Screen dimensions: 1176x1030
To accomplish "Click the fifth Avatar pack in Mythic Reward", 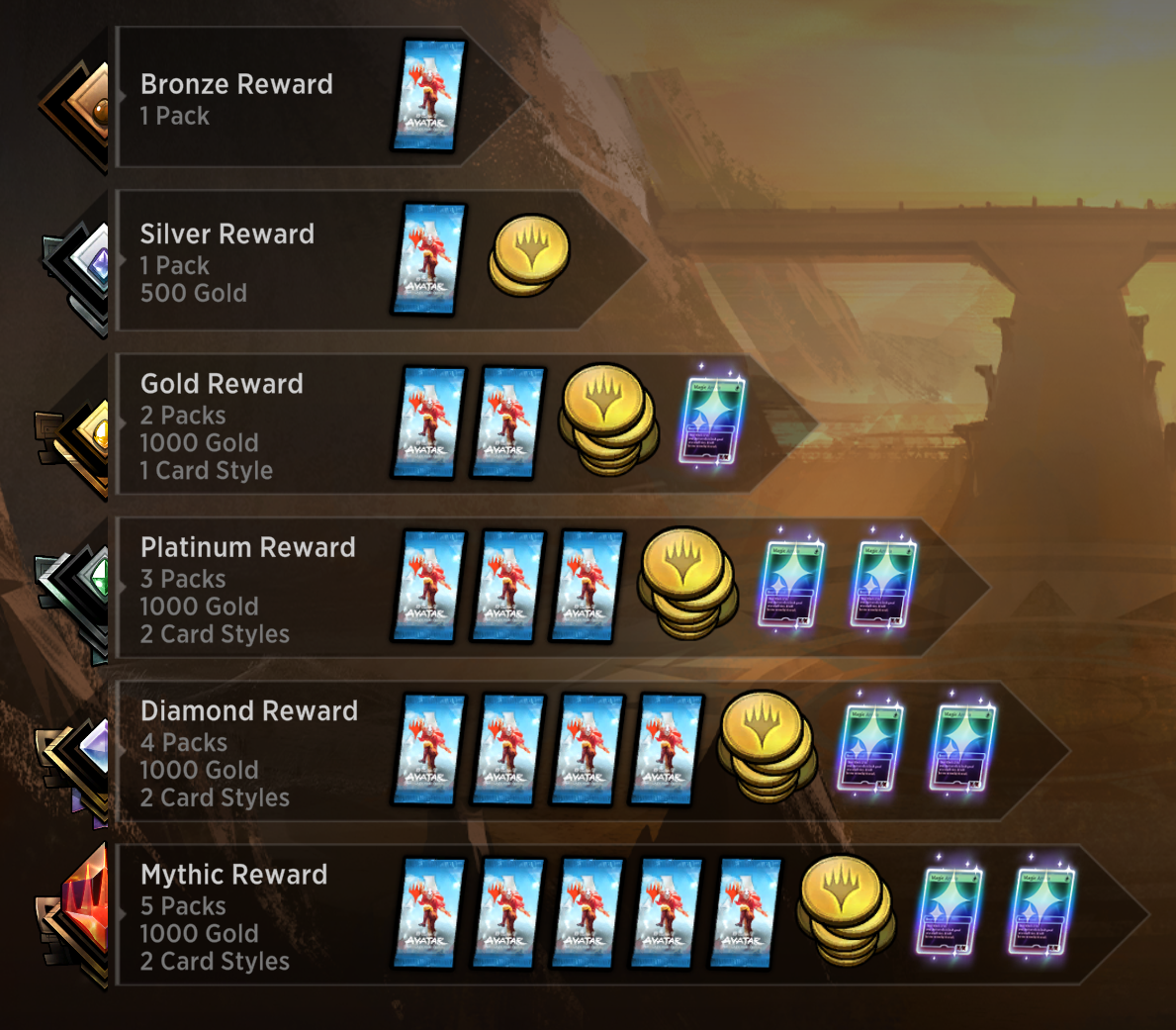I will (x=746, y=913).
